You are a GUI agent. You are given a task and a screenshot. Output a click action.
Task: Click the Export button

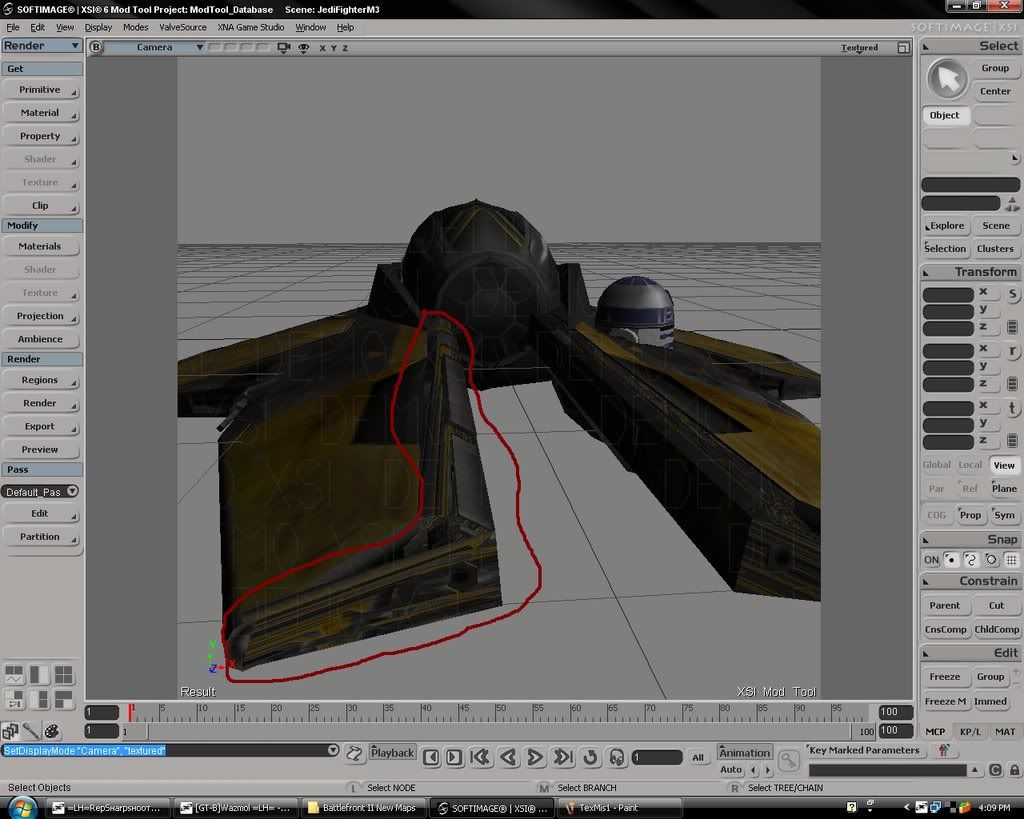click(41, 426)
